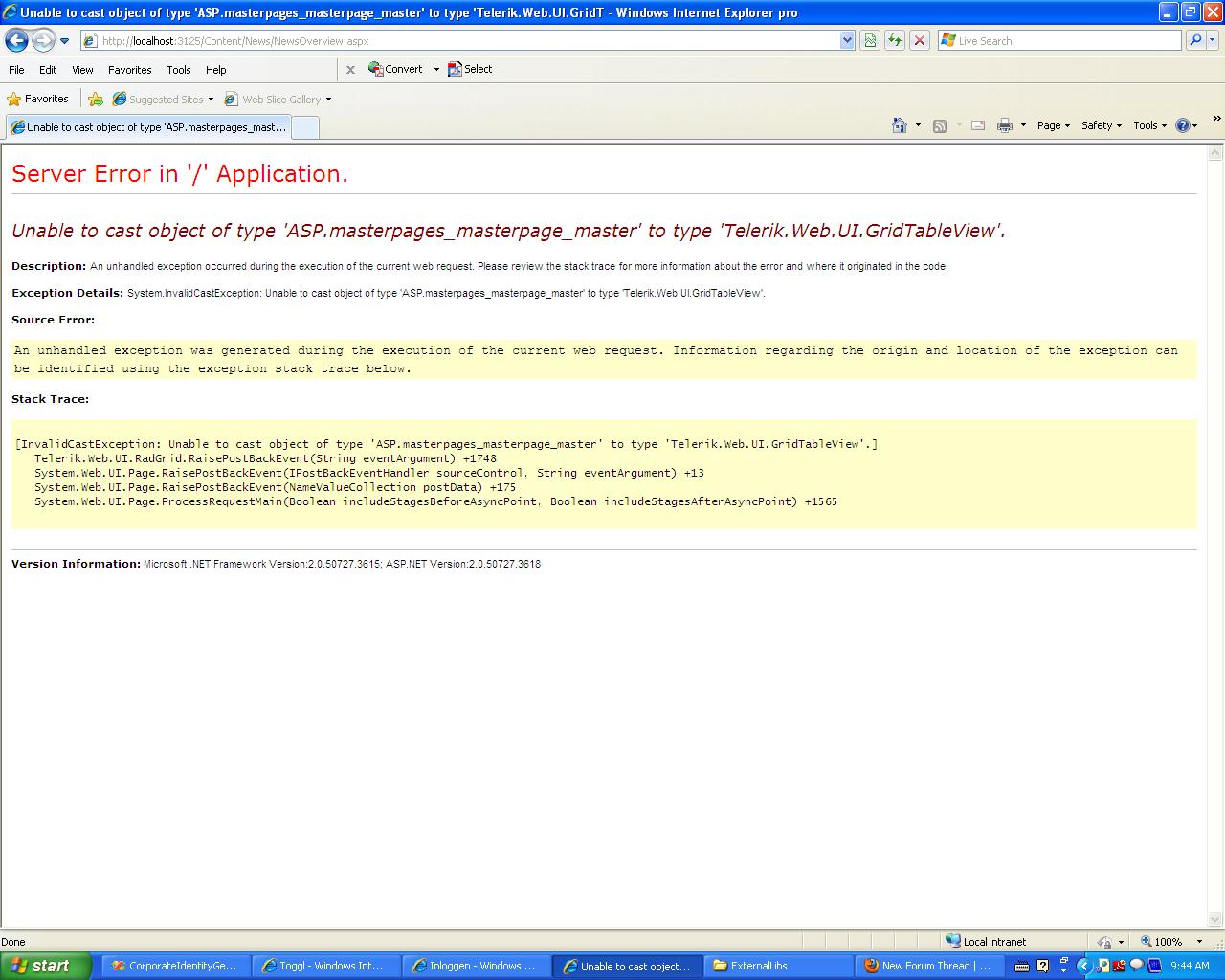
Task: Open the View menu
Action: click(x=83, y=70)
